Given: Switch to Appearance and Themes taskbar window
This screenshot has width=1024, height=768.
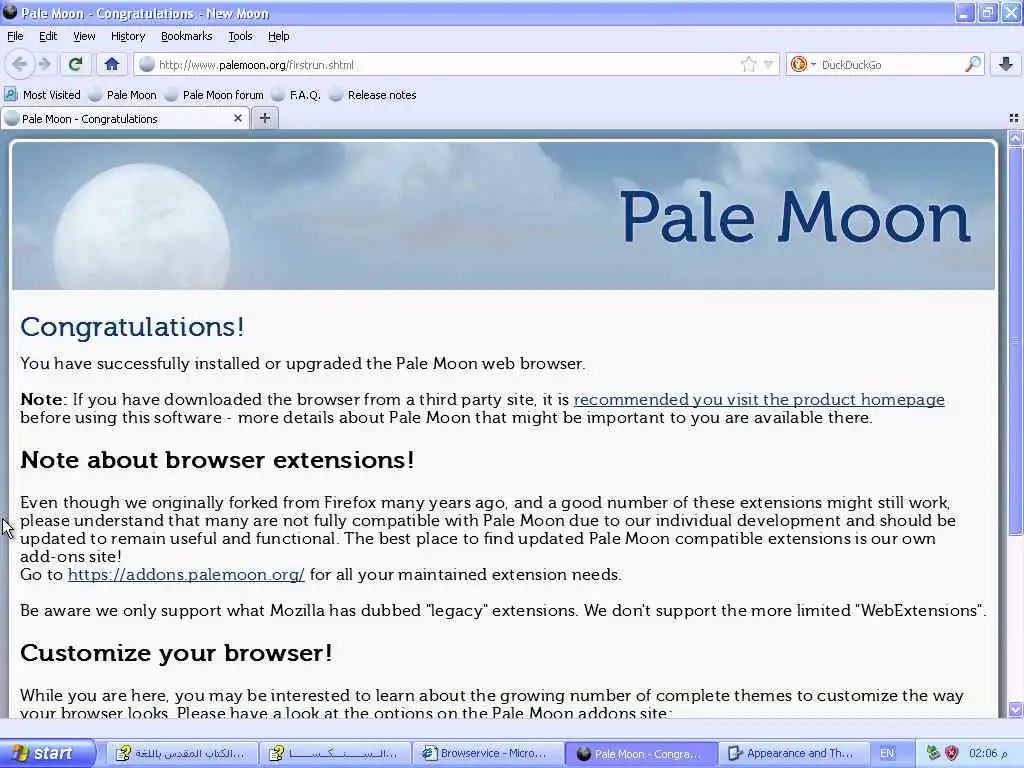Looking at the screenshot, I should tap(793, 753).
